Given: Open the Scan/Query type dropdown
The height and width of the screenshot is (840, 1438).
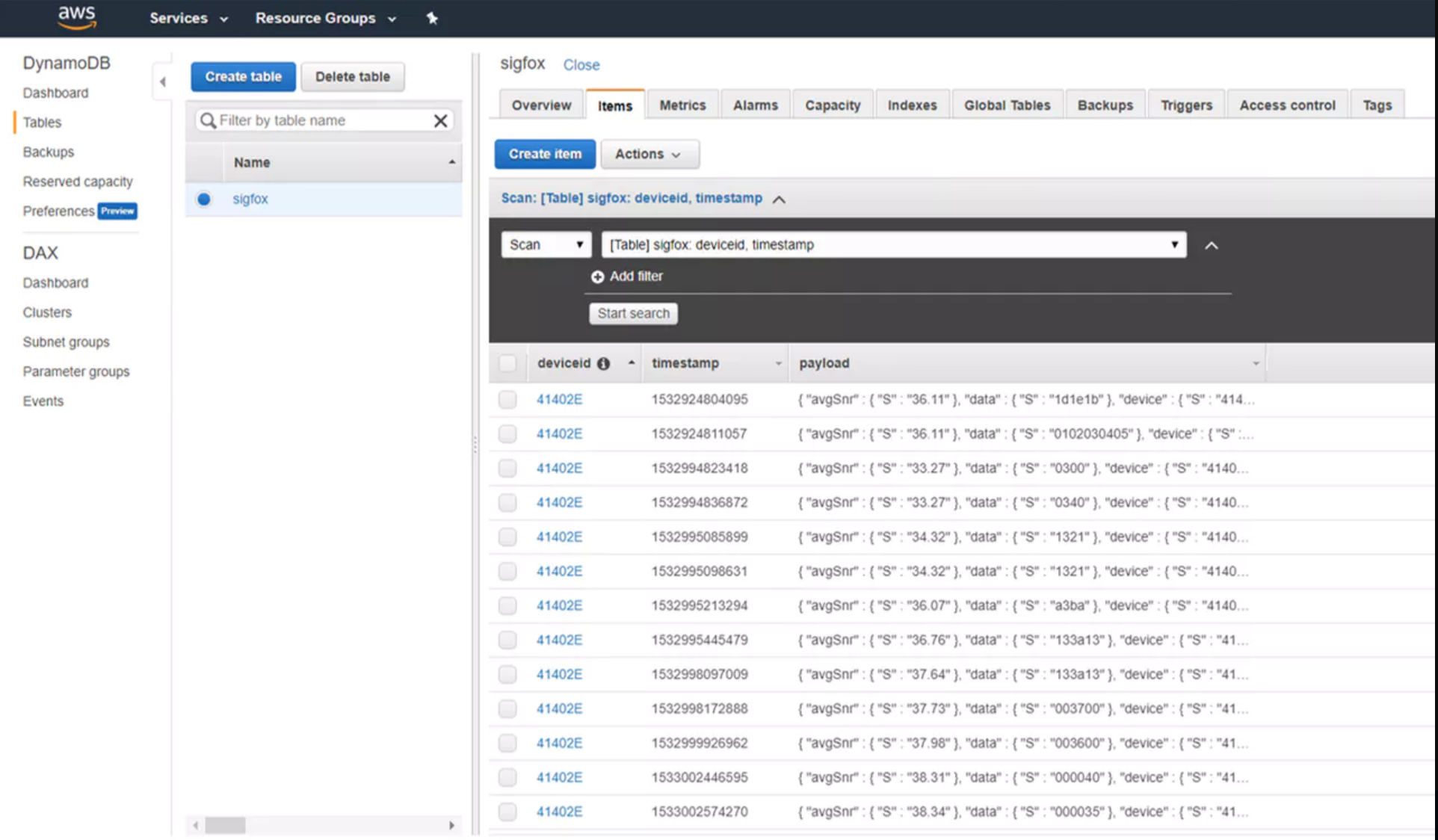Looking at the screenshot, I should tap(546, 244).
